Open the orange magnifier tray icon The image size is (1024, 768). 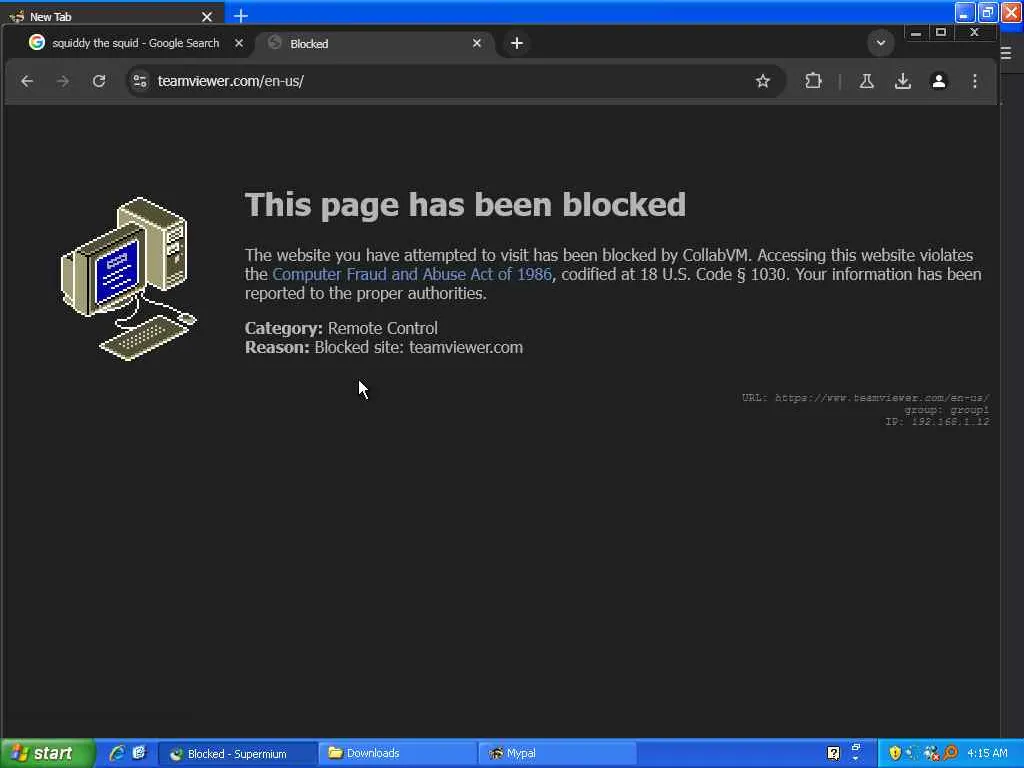coord(950,753)
